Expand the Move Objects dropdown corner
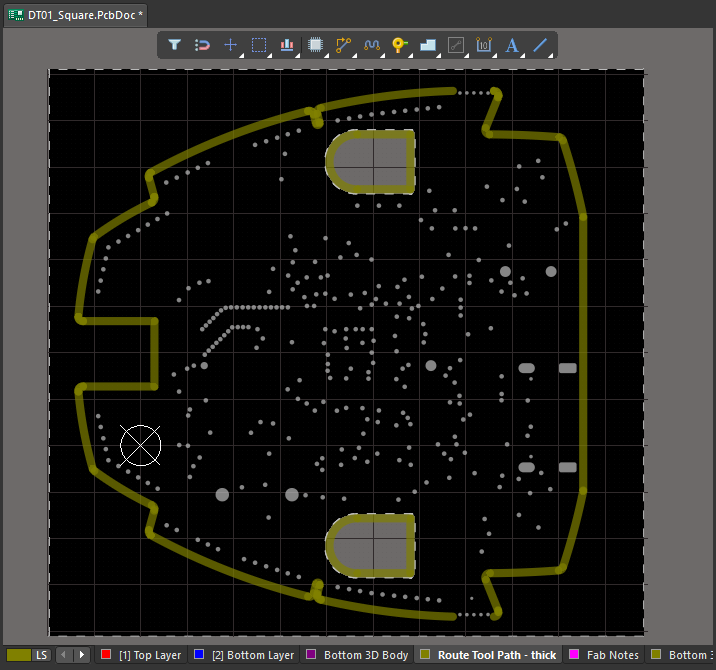Screen dimensions: 716x670 click(x=242, y=56)
